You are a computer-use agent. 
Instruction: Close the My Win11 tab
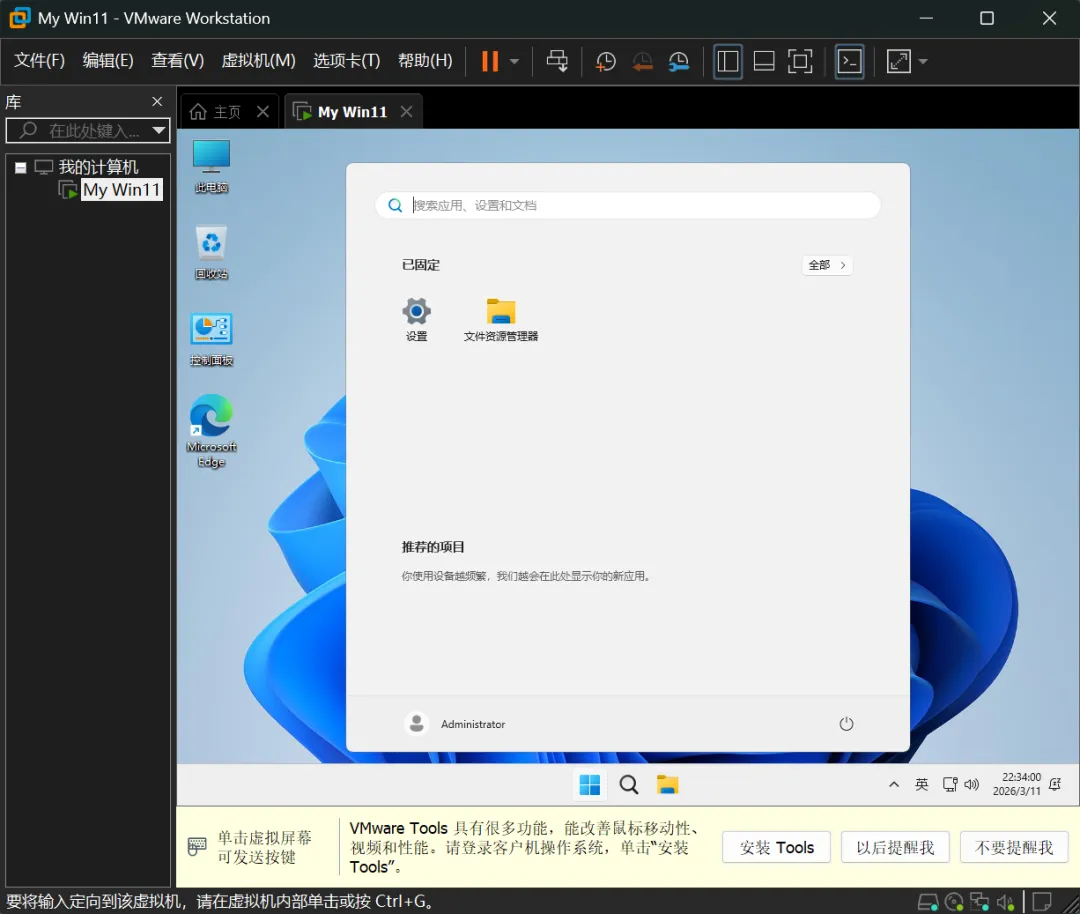[406, 112]
